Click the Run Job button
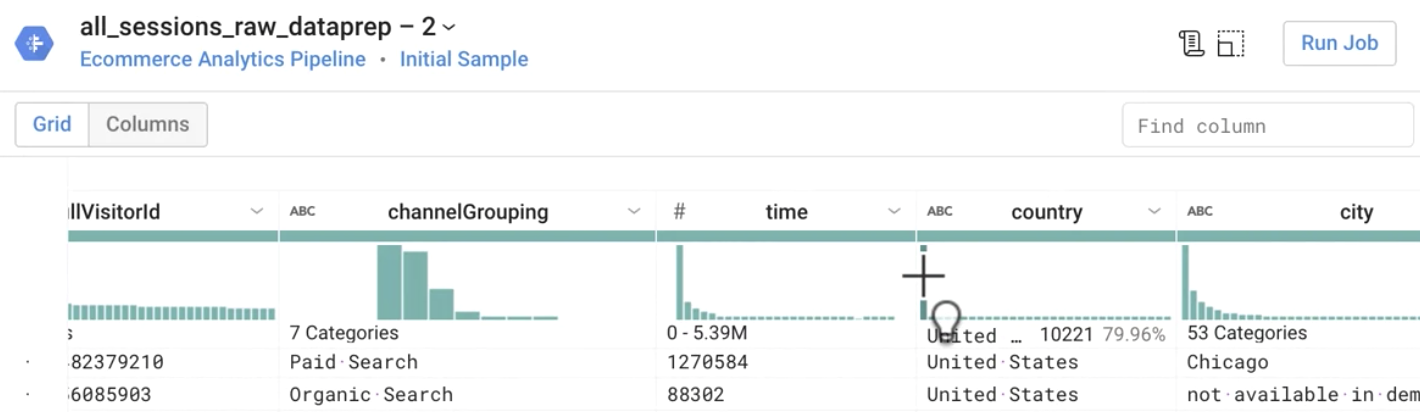 [x=1339, y=43]
